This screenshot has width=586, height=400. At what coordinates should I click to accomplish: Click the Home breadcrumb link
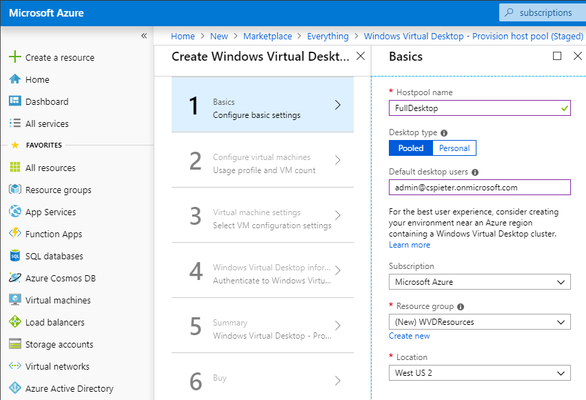tap(183, 36)
